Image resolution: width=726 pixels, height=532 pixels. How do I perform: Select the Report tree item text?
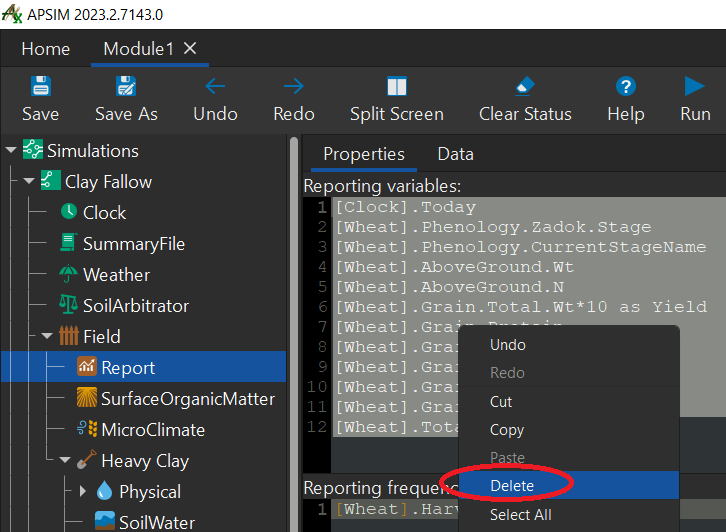coord(128,368)
